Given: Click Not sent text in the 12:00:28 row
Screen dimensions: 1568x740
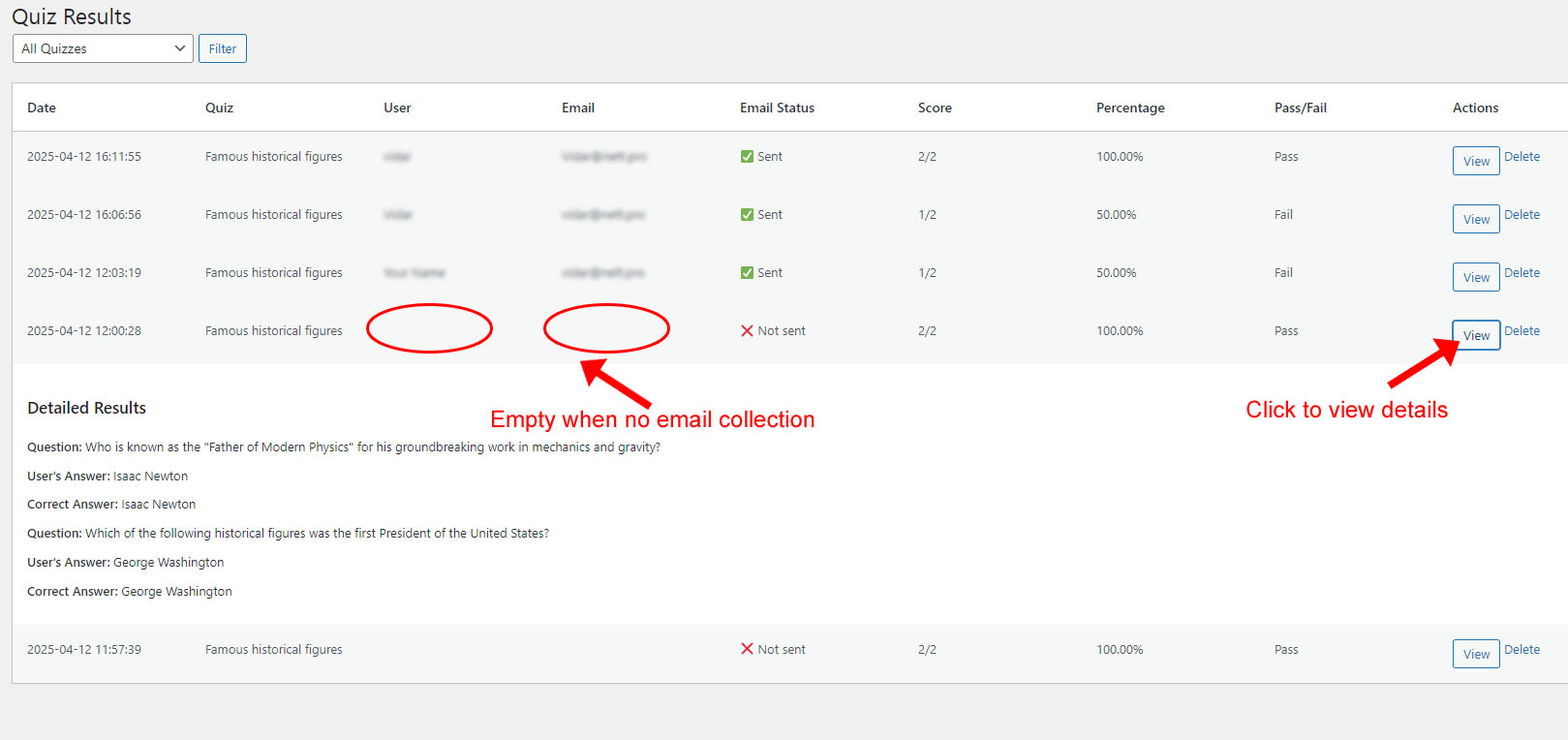Looking at the screenshot, I should [x=782, y=330].
